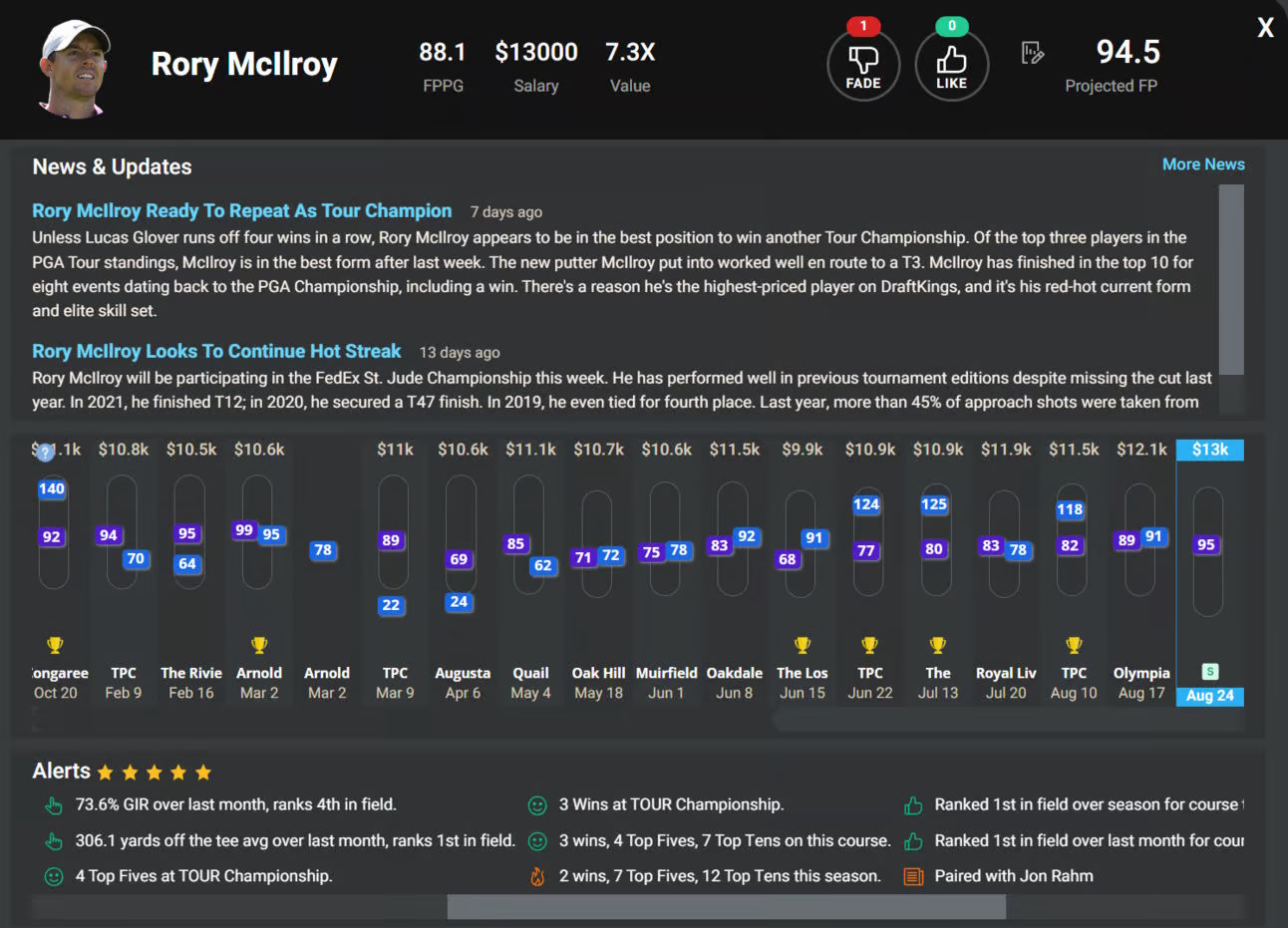This screenshot has width=1288, height=928.
Task: Click the $13000 Salary value
Action: [536, 52]
